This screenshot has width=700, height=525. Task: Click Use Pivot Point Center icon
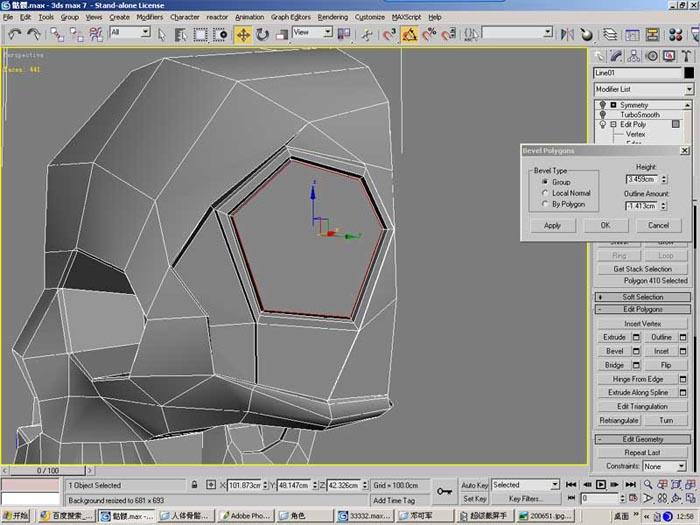[x=344, y=34]
